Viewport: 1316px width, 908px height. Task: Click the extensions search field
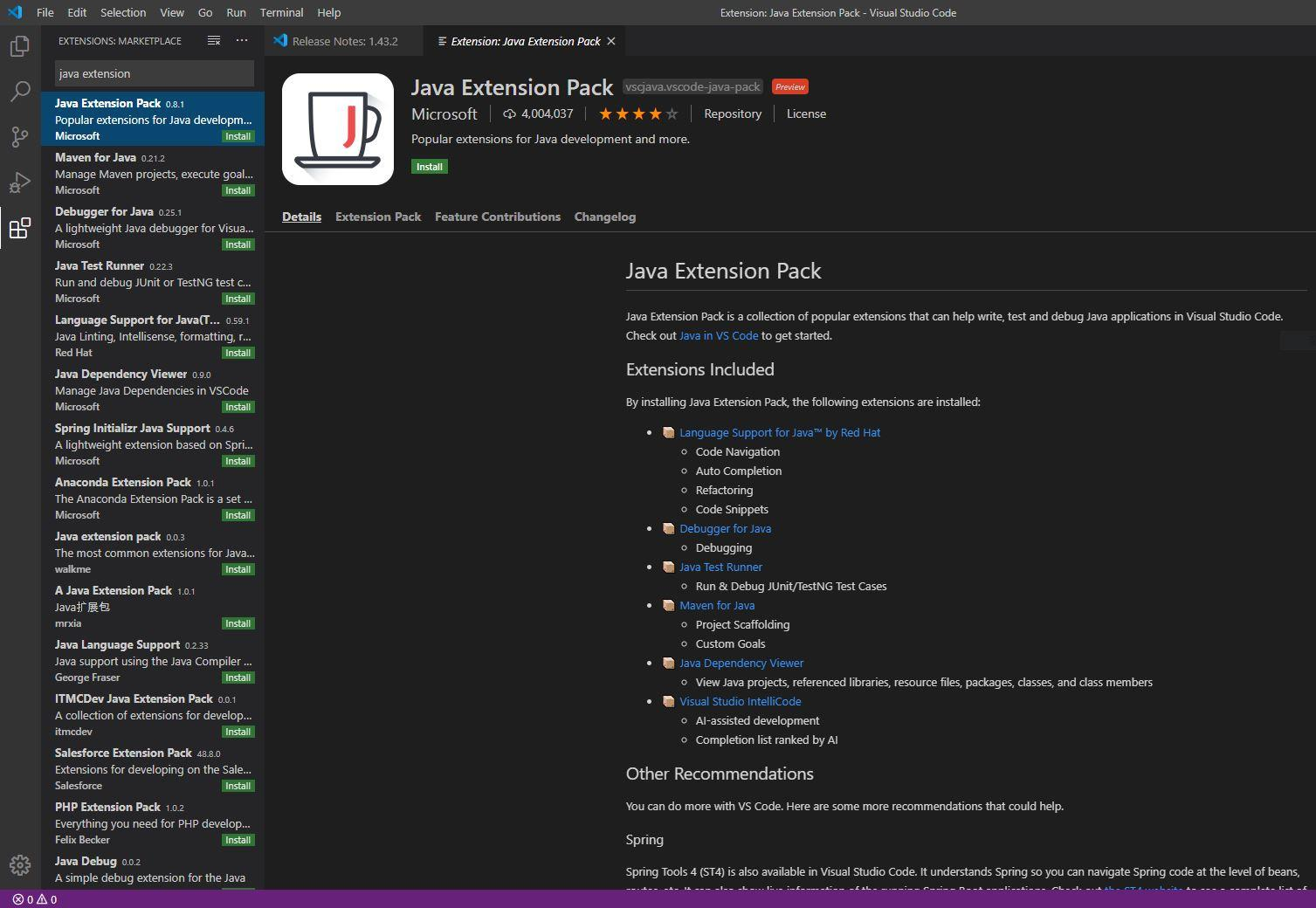155,73
